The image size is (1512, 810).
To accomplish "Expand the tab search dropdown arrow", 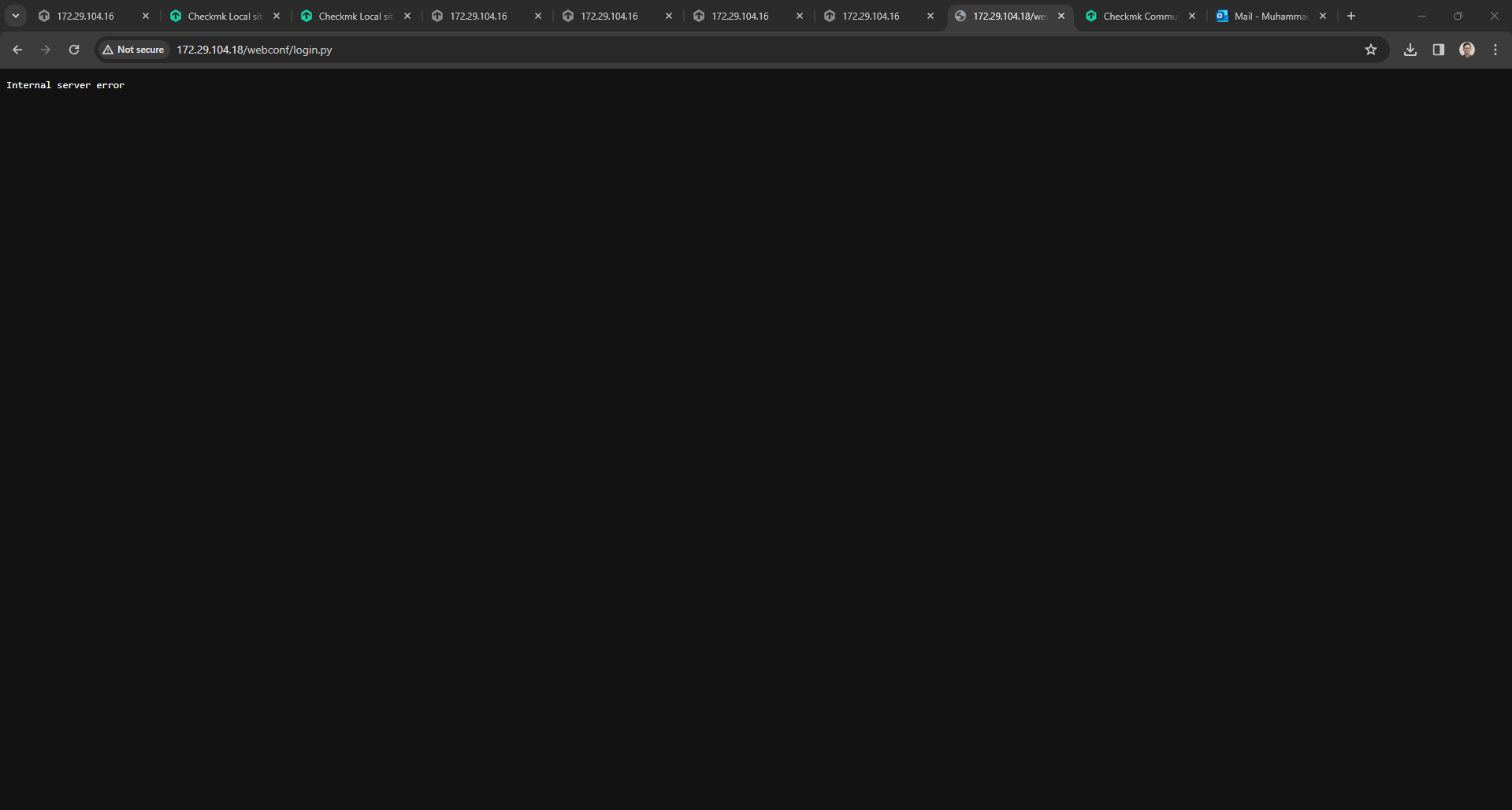I will pyautogui.click(x=16, y=16).
